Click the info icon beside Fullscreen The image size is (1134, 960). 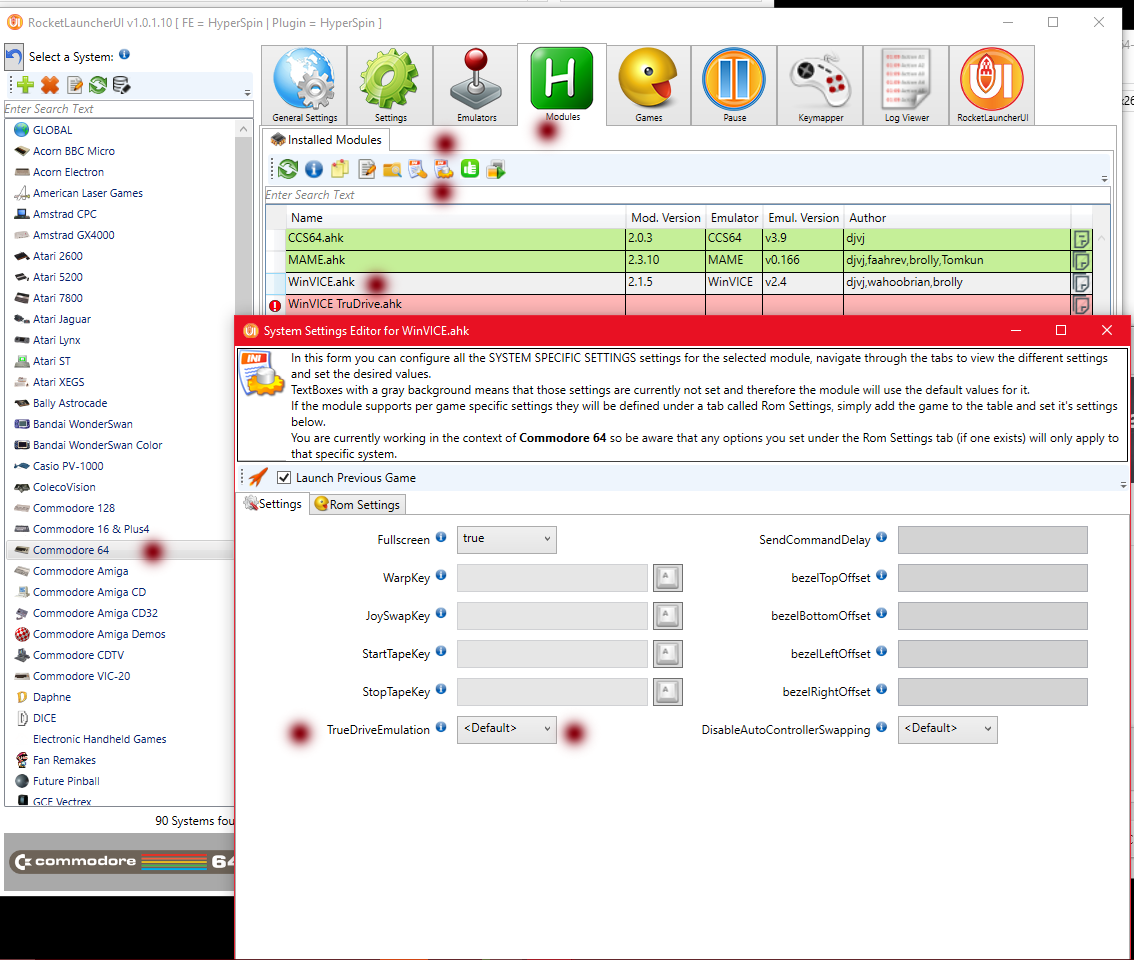tap(440, 539)
